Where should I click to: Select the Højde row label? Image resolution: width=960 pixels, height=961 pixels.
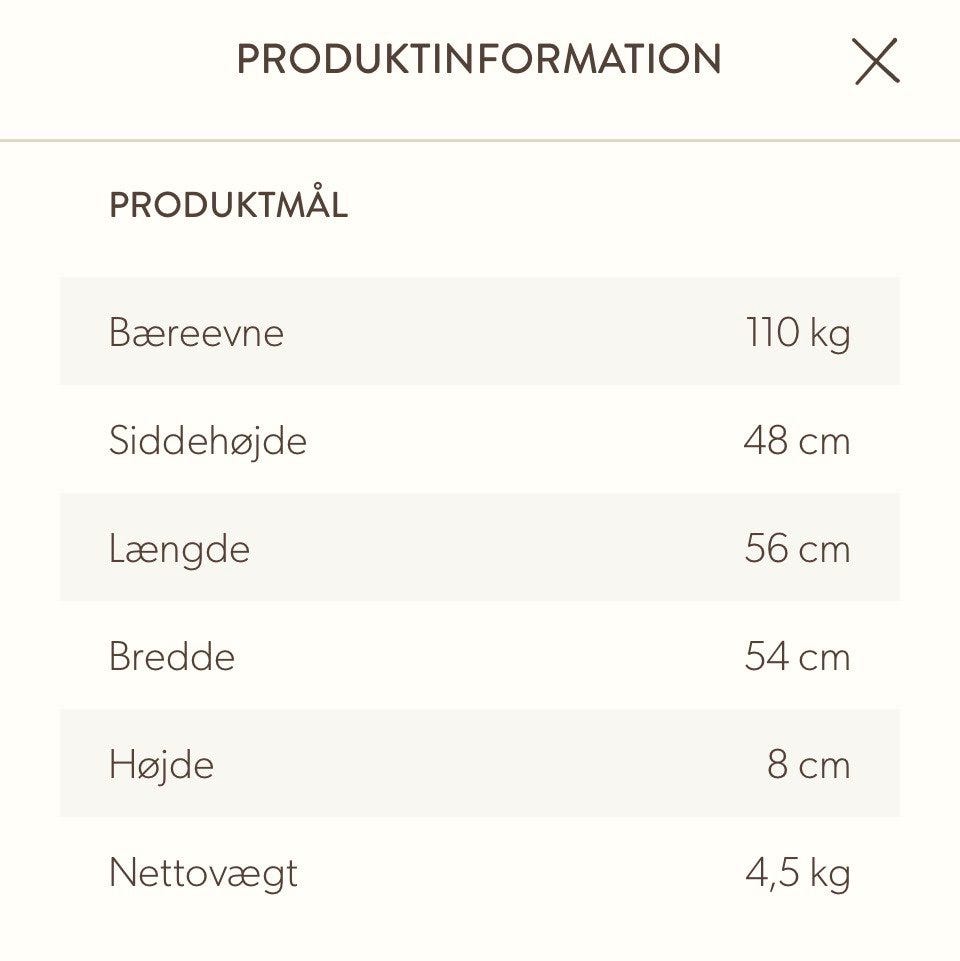click(161, 765)
